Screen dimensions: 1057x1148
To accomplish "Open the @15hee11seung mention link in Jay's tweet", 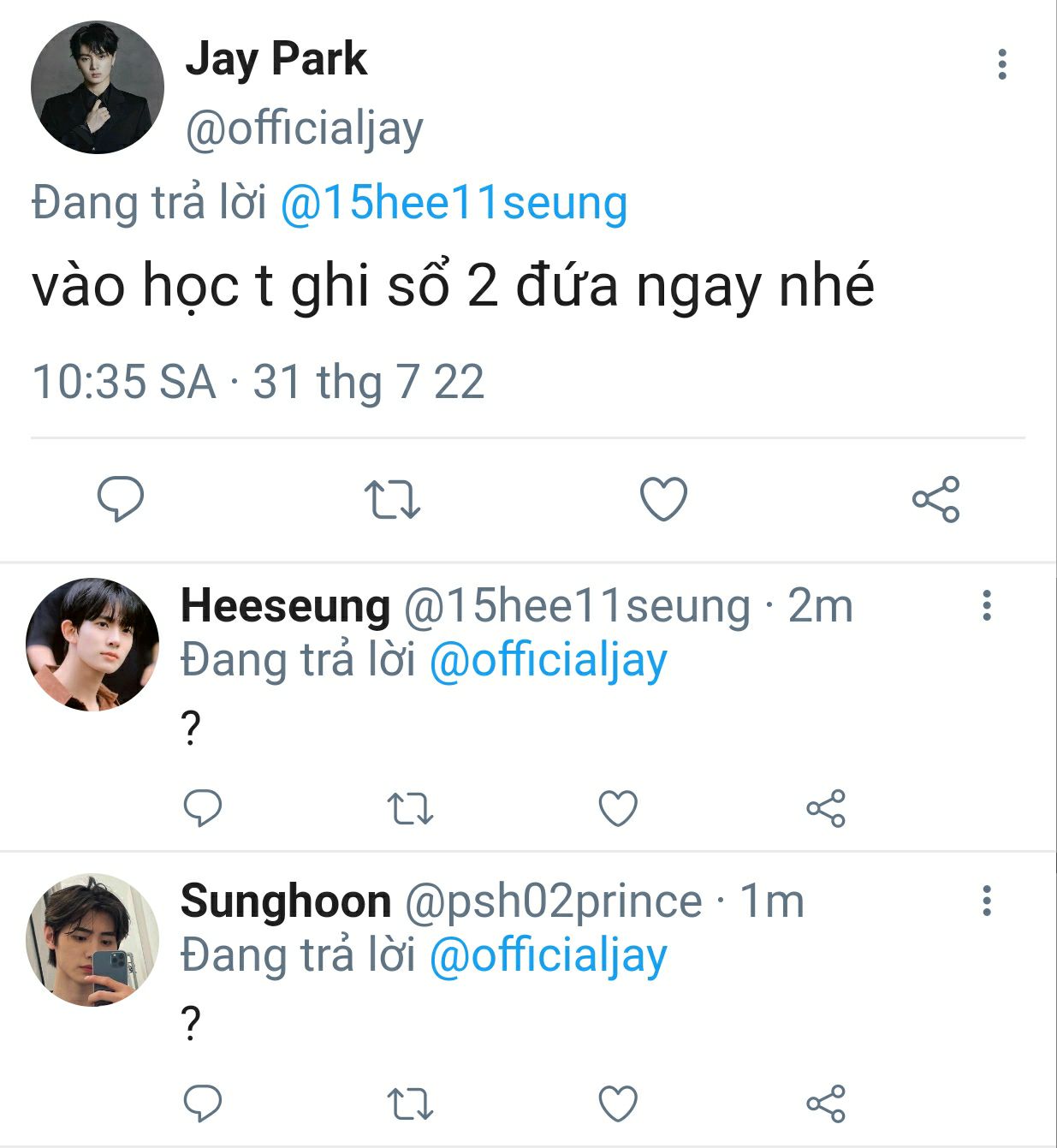I will tap(454, 205).
